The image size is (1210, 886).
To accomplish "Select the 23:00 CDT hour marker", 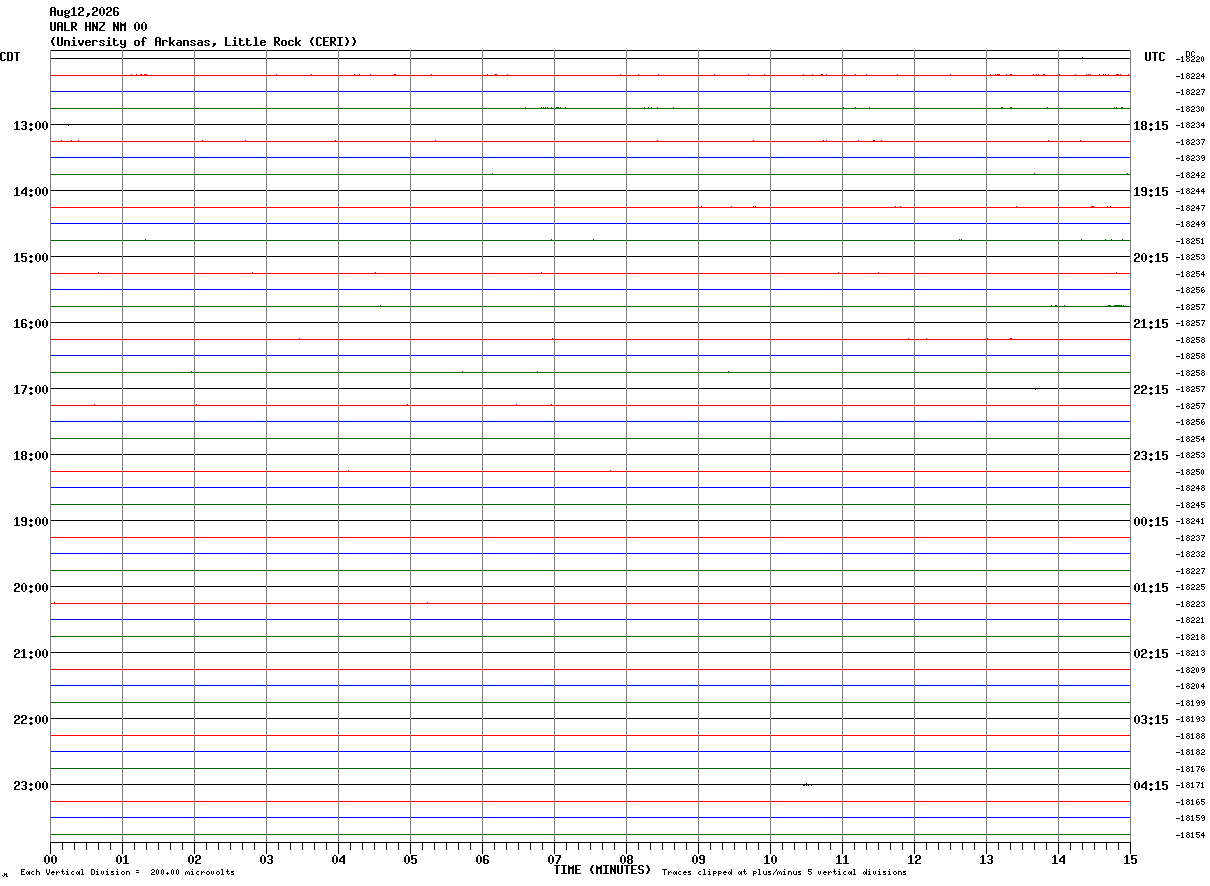I will [x=30, y=785].
